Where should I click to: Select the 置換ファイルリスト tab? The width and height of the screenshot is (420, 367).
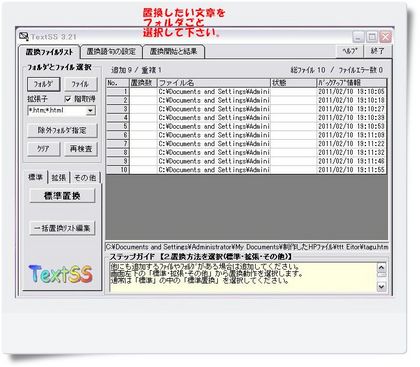click(x=49, y=52)
